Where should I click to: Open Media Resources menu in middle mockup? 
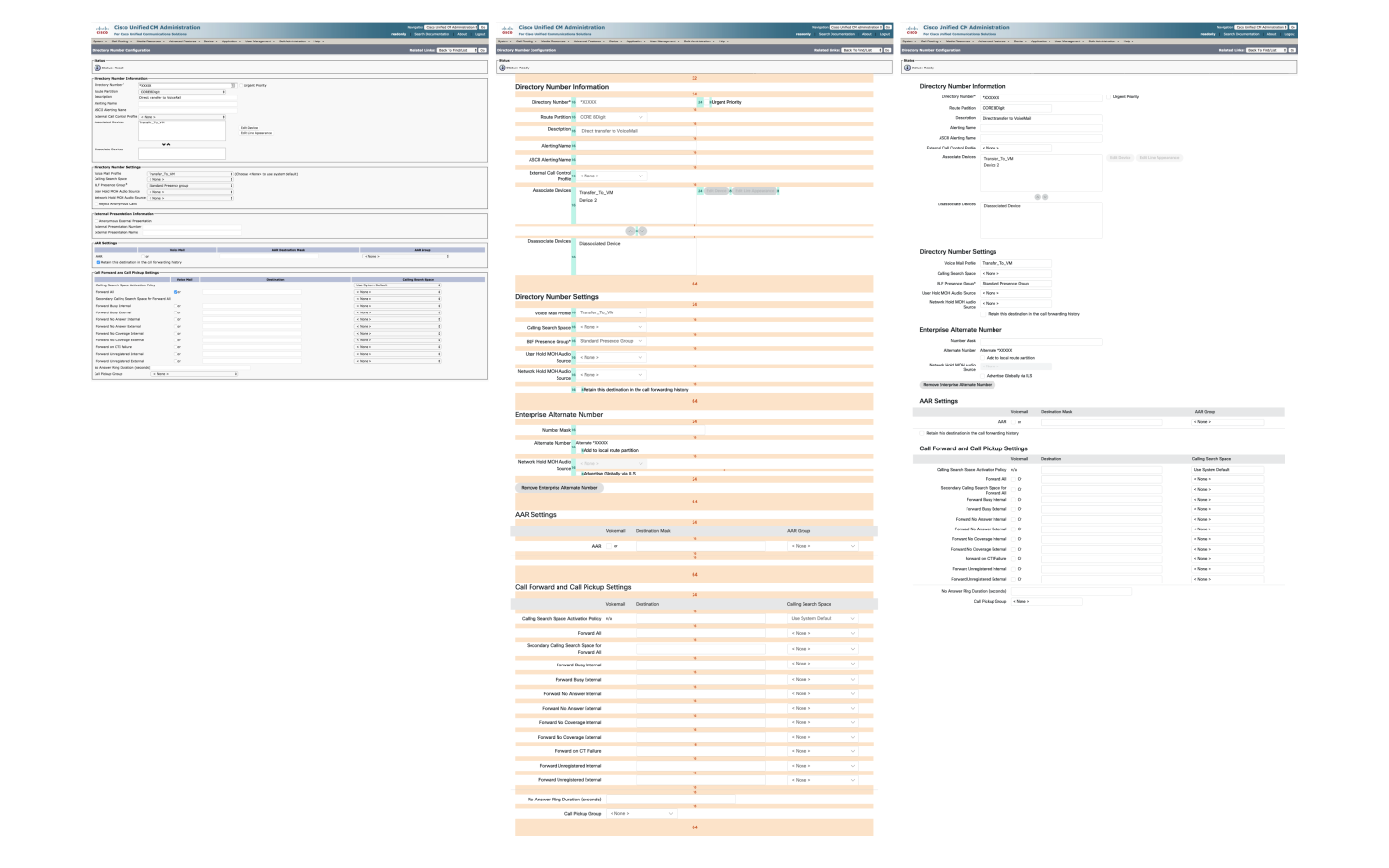tap(555, 41)
